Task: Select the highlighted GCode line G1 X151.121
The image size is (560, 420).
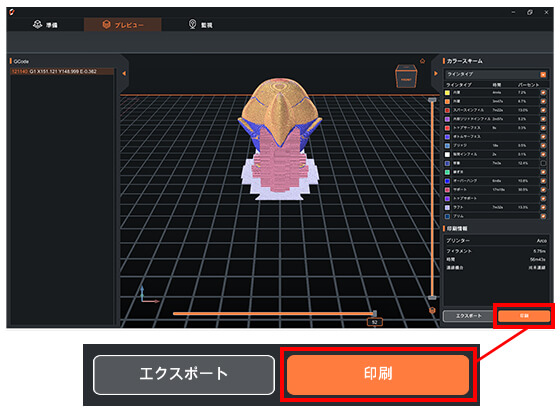Action: 62,71
